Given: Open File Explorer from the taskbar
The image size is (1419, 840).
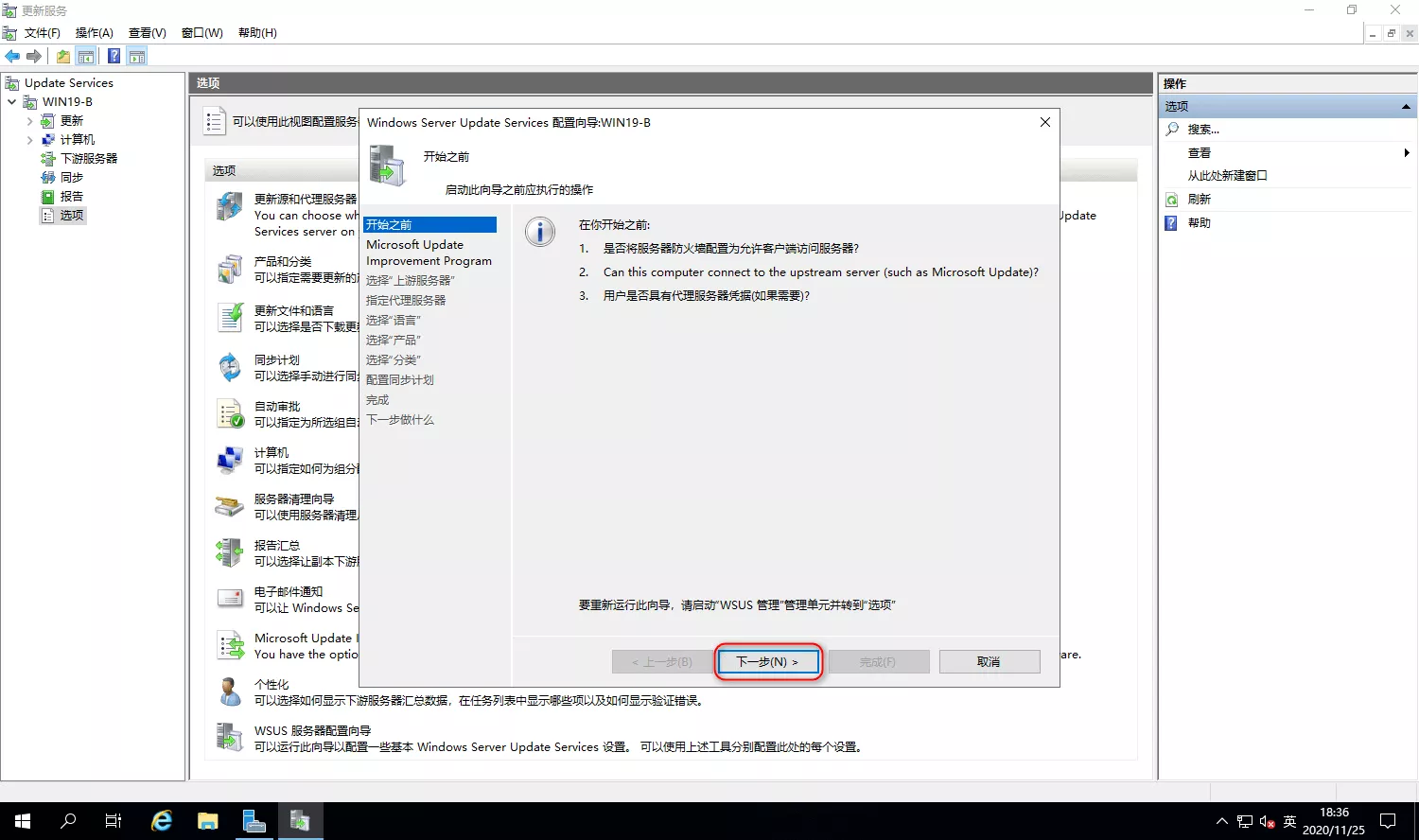Looking at the screenshot, I should [207, 821].
